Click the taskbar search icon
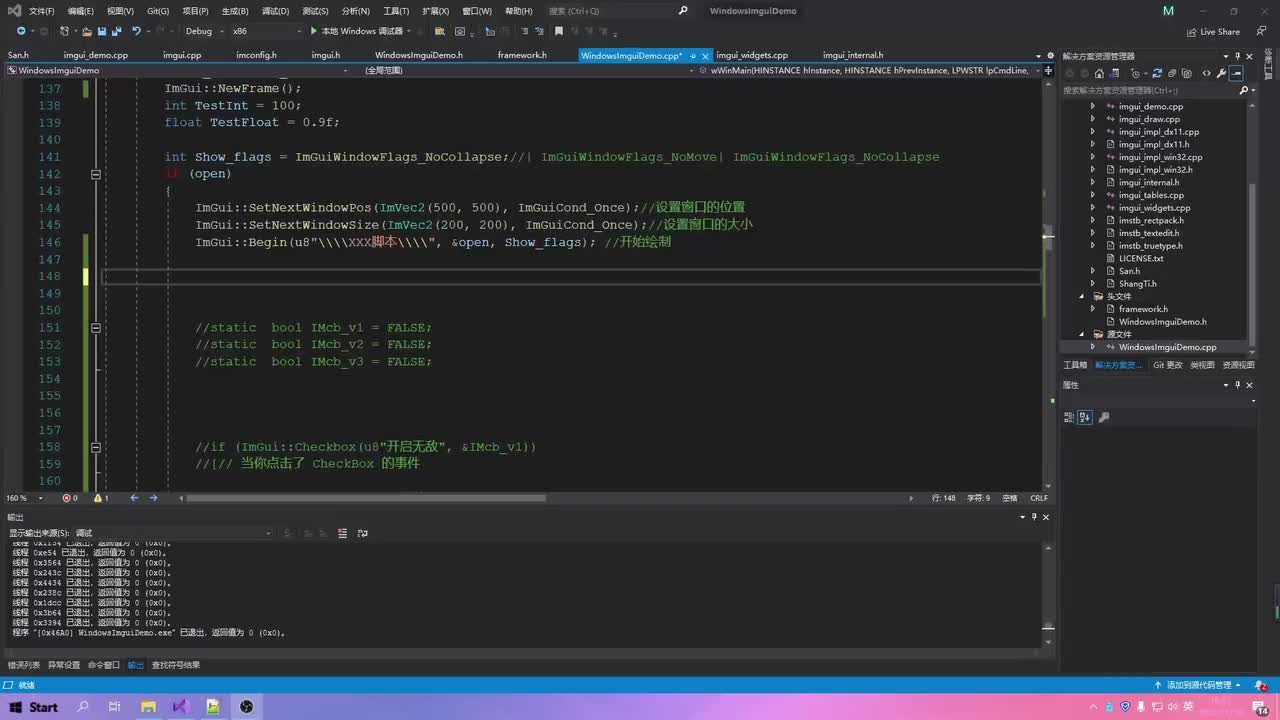Screen dimensions: 1280x720 (83, 706)
